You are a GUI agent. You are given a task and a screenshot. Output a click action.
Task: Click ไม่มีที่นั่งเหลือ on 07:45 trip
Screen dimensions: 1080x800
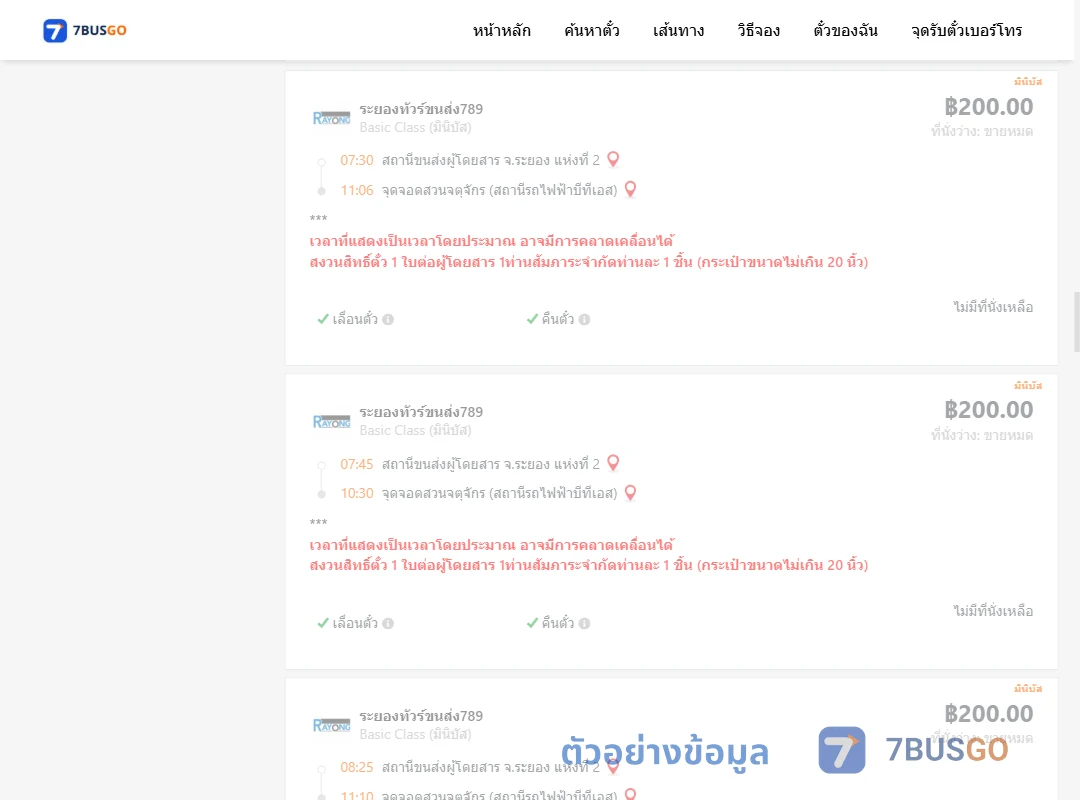[993, 611]
